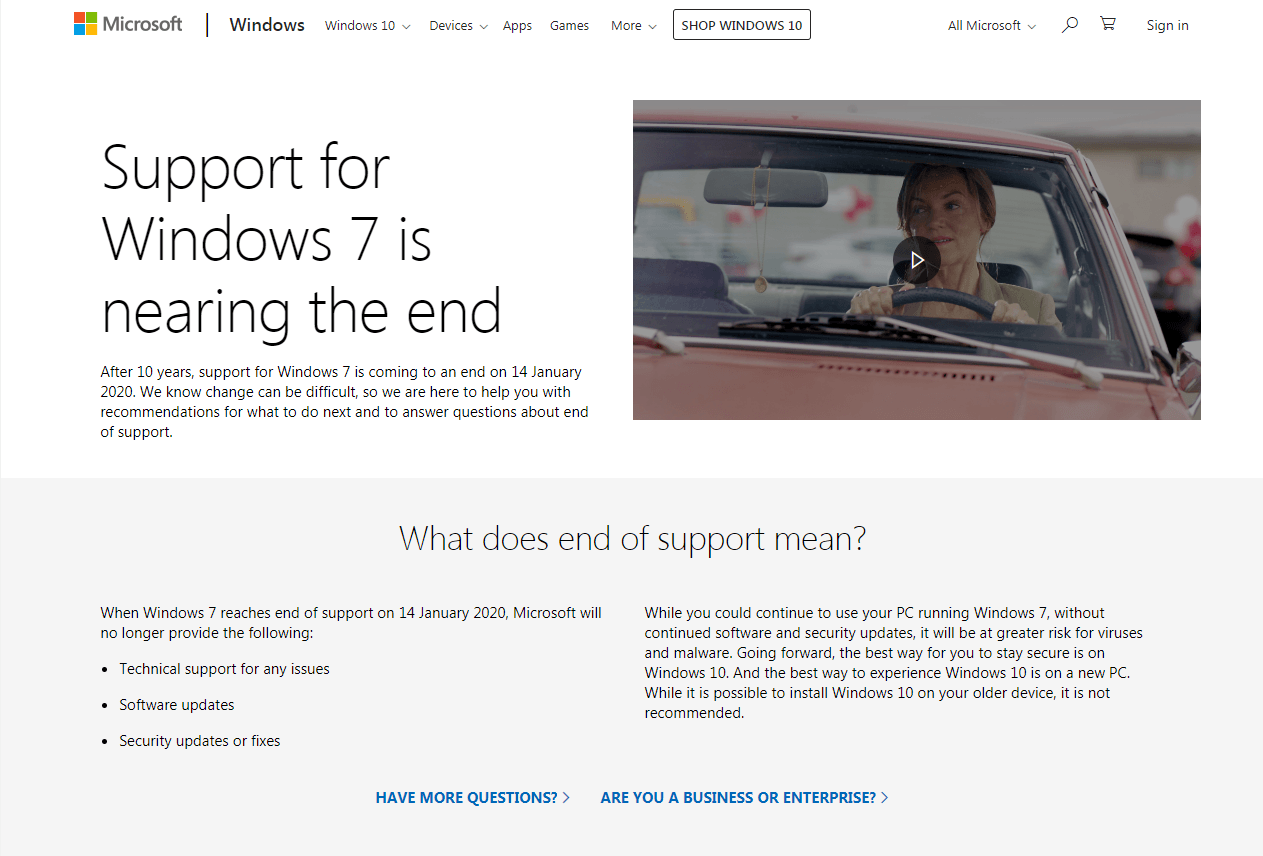
Task: Open Have More Questions link
Action: coord(467,798)
